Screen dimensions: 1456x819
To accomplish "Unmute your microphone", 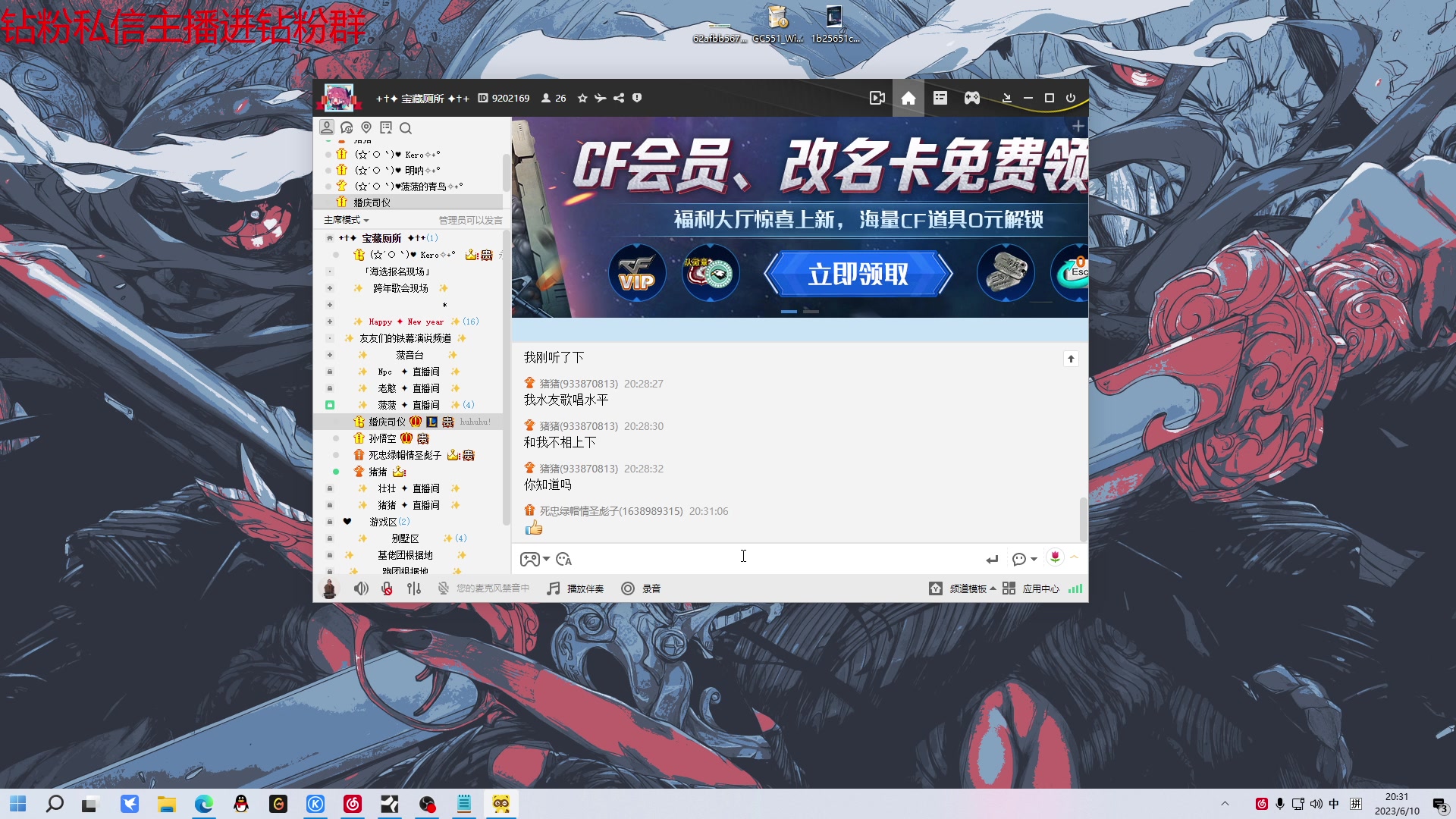I will (387, 588).
